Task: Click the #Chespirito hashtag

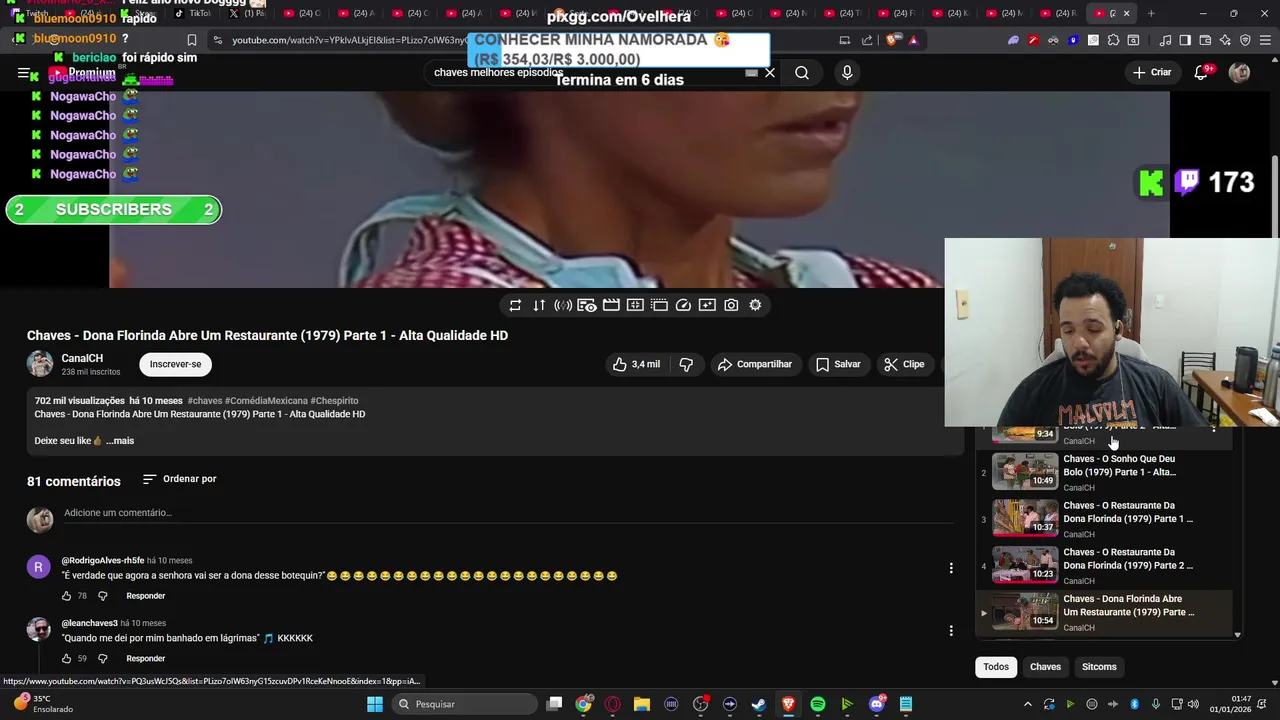Action: point(334,401)
